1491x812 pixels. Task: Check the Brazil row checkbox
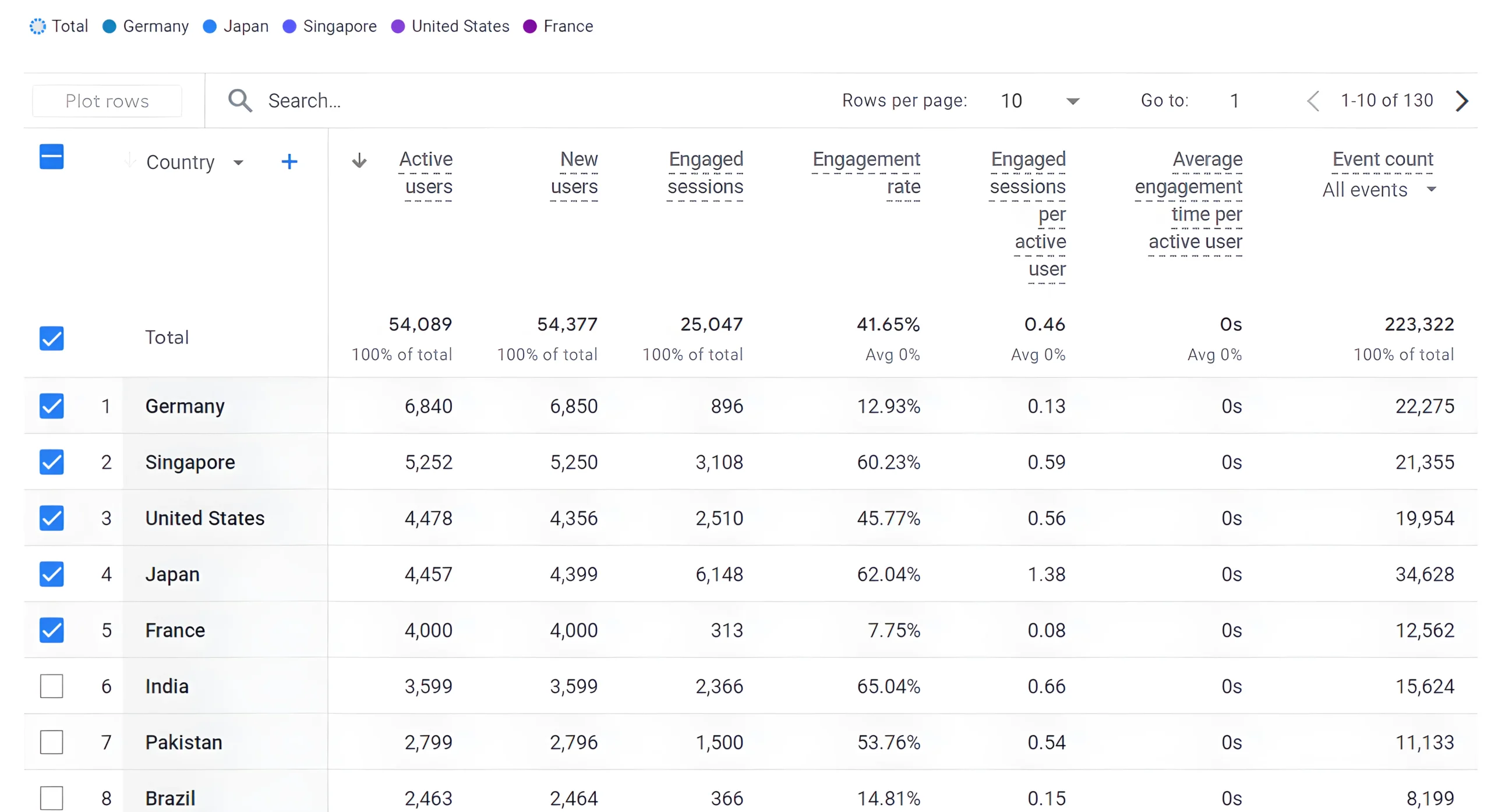(x=51, y=798)
